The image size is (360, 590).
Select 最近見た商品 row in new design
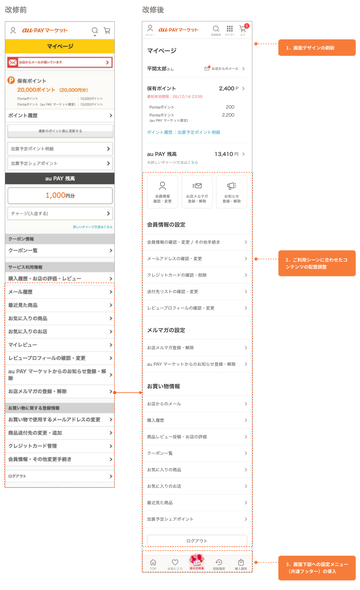coord(197,503)
